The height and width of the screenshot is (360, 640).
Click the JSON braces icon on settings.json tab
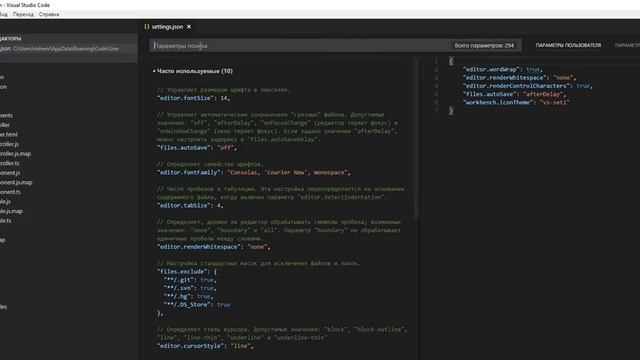[x=147, y=27]
